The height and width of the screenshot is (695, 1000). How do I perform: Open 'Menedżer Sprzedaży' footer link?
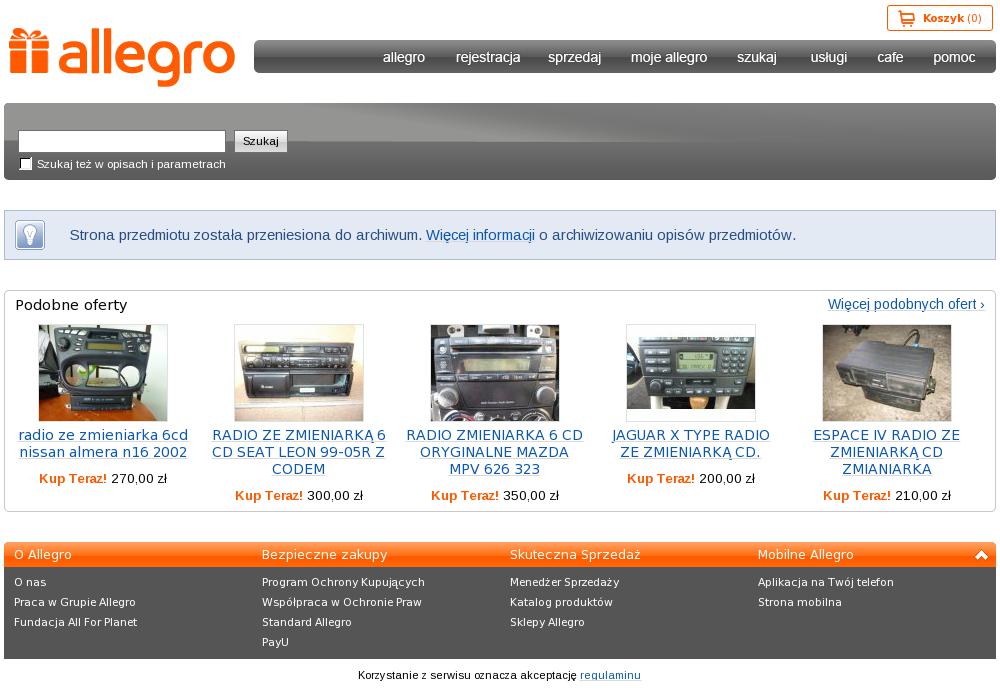(x=564, y=582)
